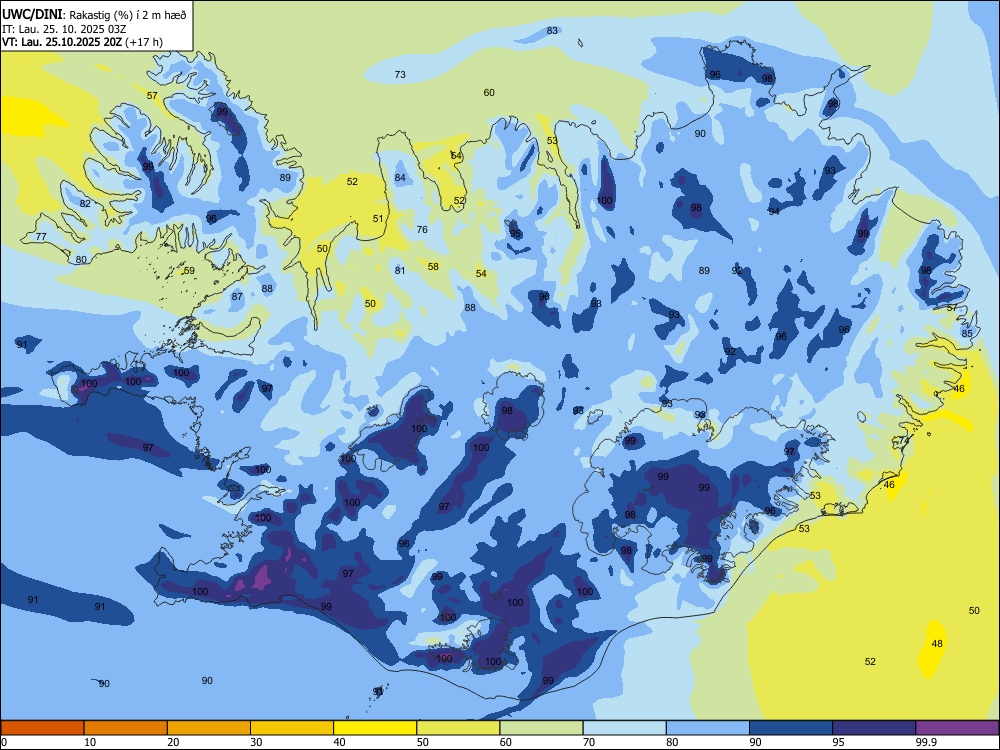Click the light orange 20–30 legend swatch

point(209,728)
